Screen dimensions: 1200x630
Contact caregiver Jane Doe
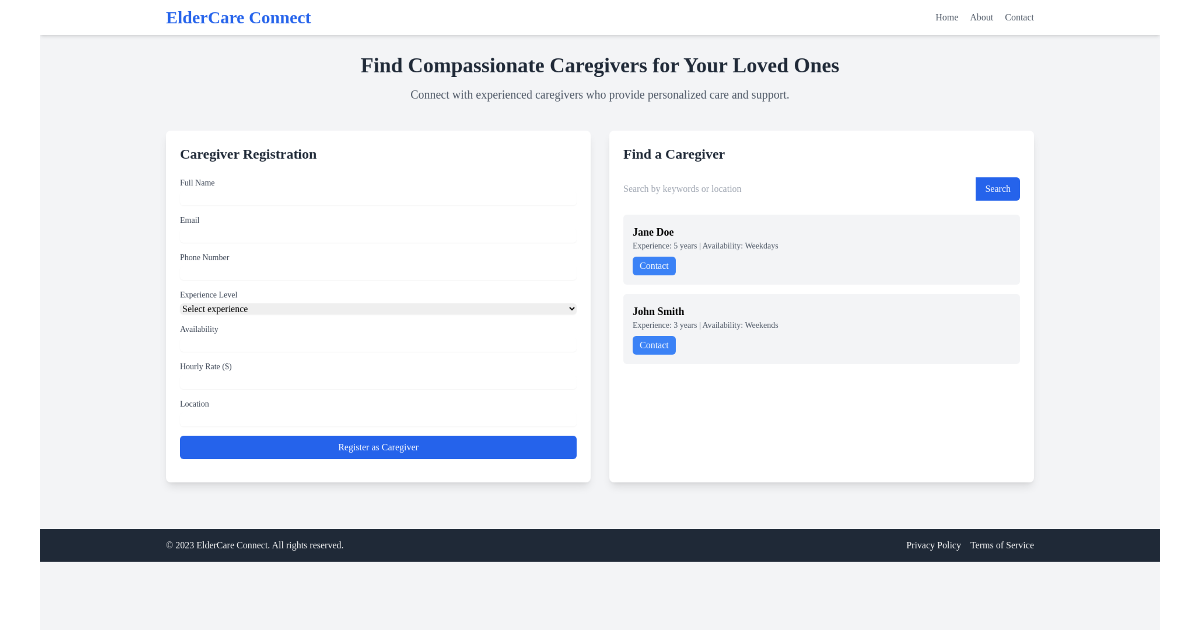(x=653, y=265)
